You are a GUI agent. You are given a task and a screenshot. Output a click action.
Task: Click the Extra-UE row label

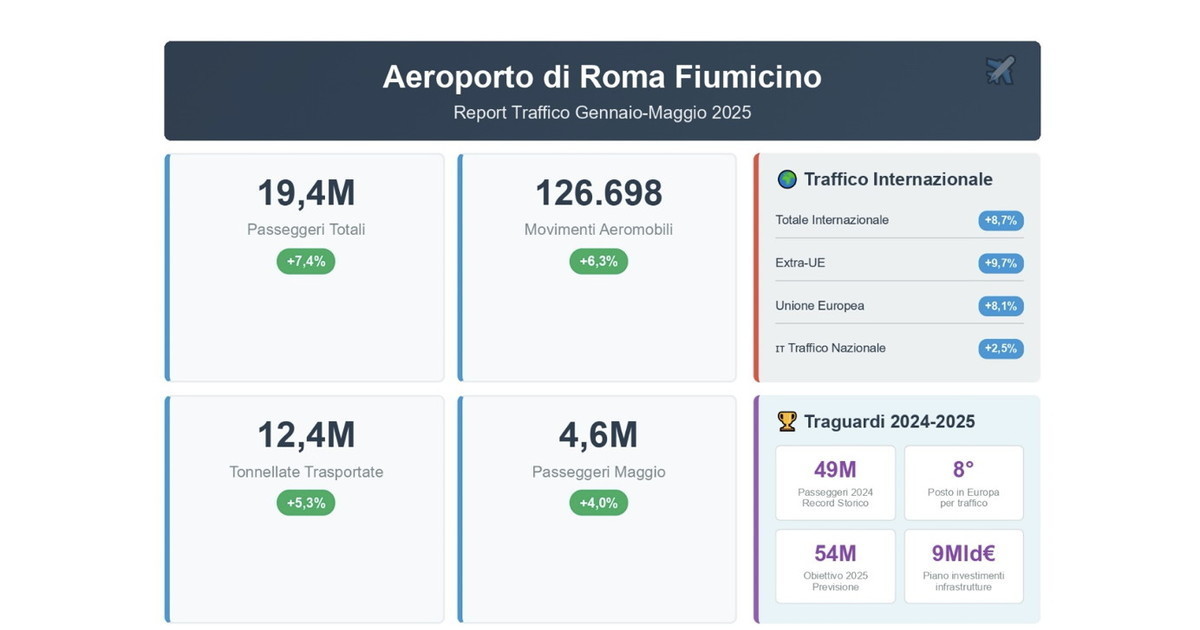(x=800, y=263)
